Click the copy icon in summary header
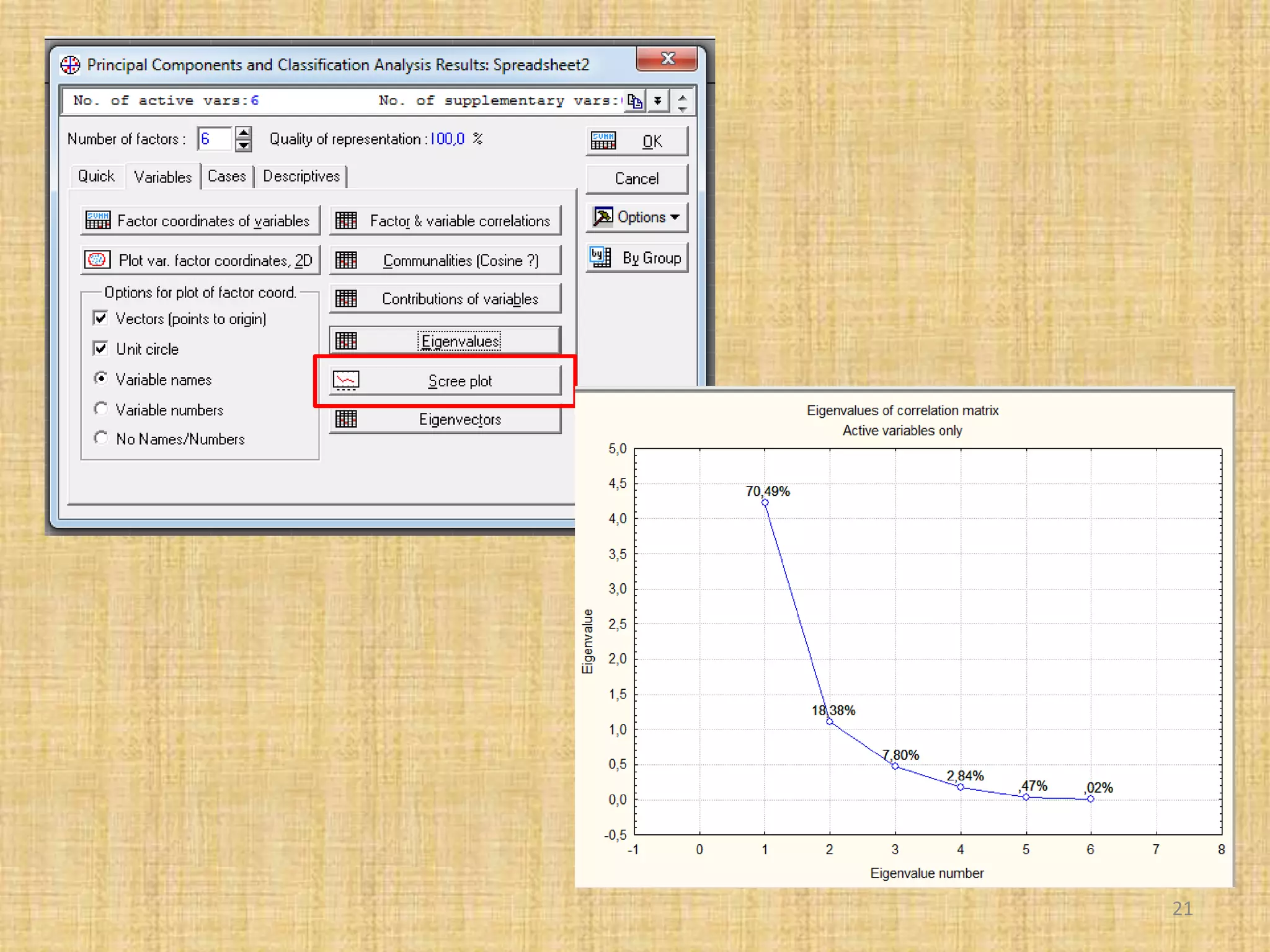The width and height of the screenshot is (1270, 952). [x=634, y=101]
